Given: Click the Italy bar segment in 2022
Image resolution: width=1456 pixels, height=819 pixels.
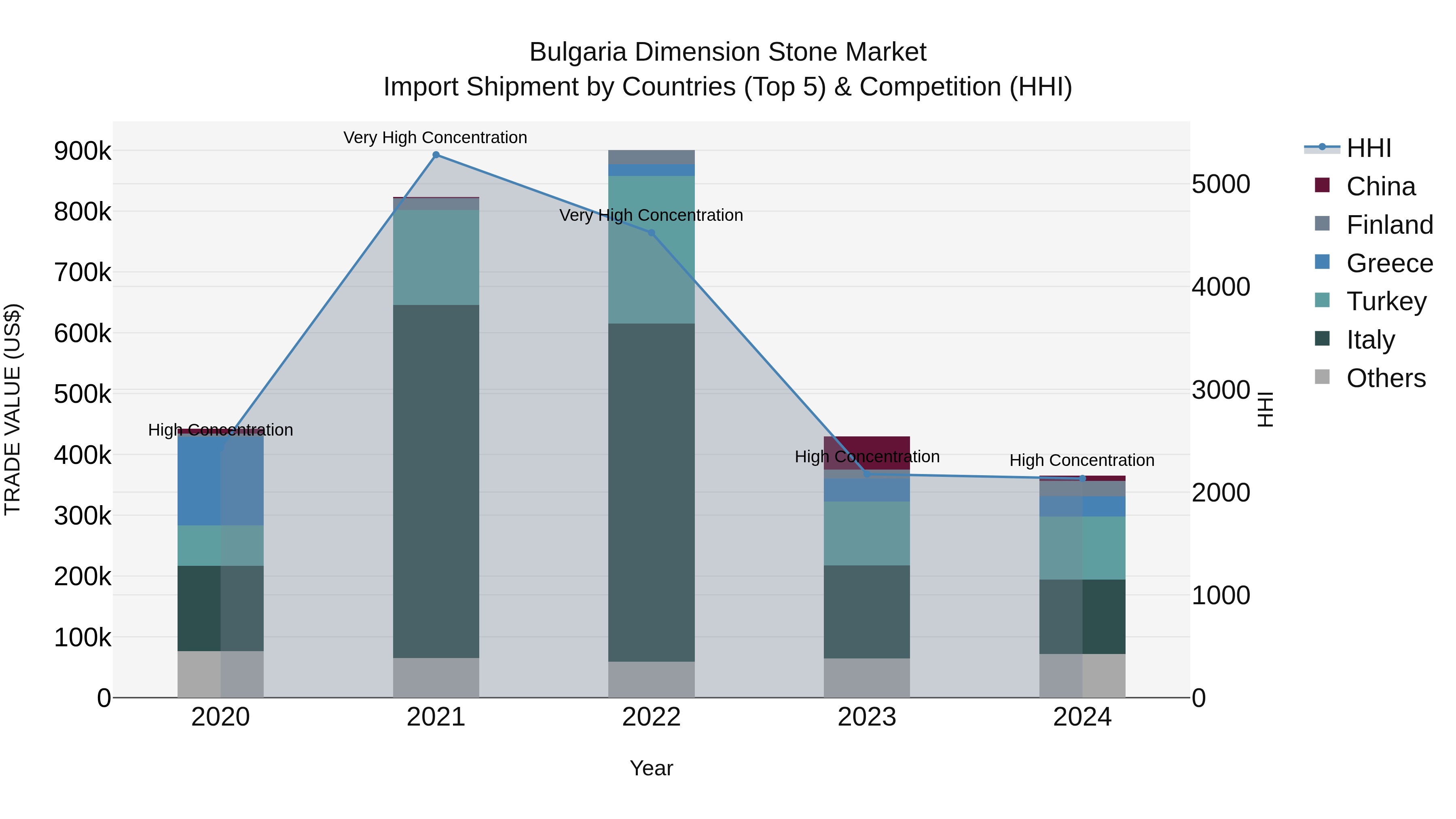Looking at the screenshot, I should (651, 493).
